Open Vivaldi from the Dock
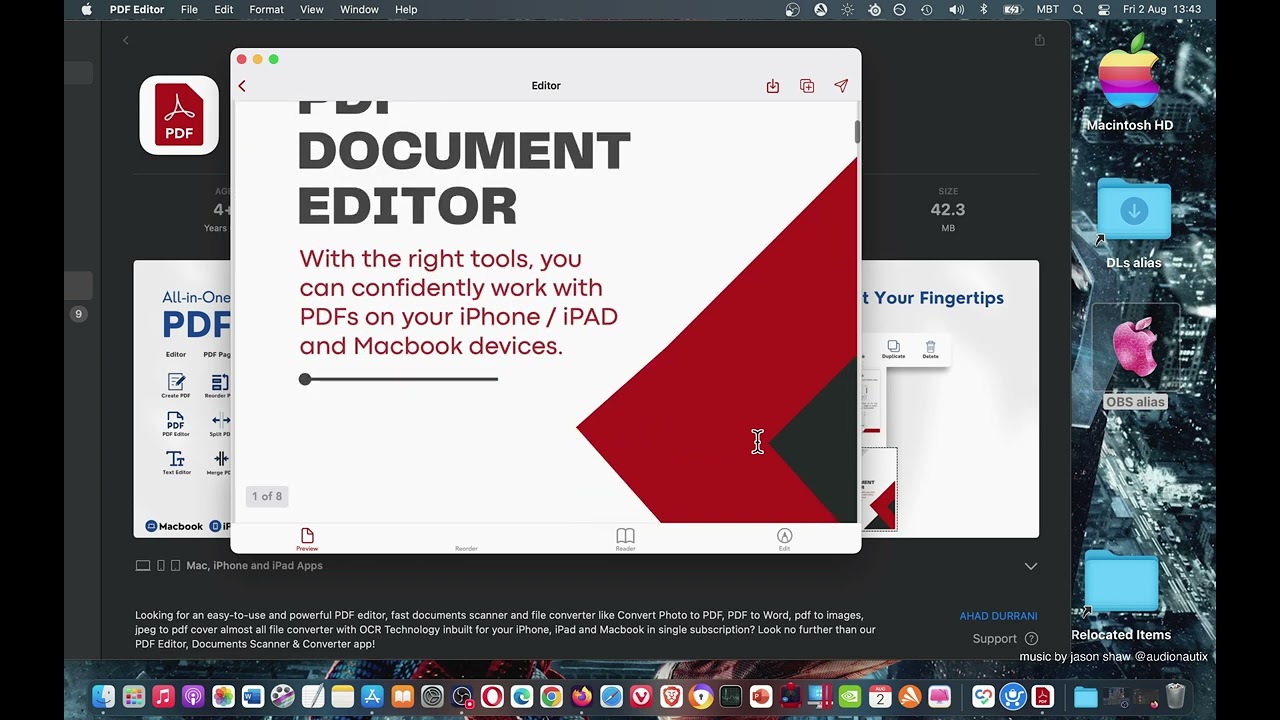The image size is (1280, 720). click(x=641, y=696)
